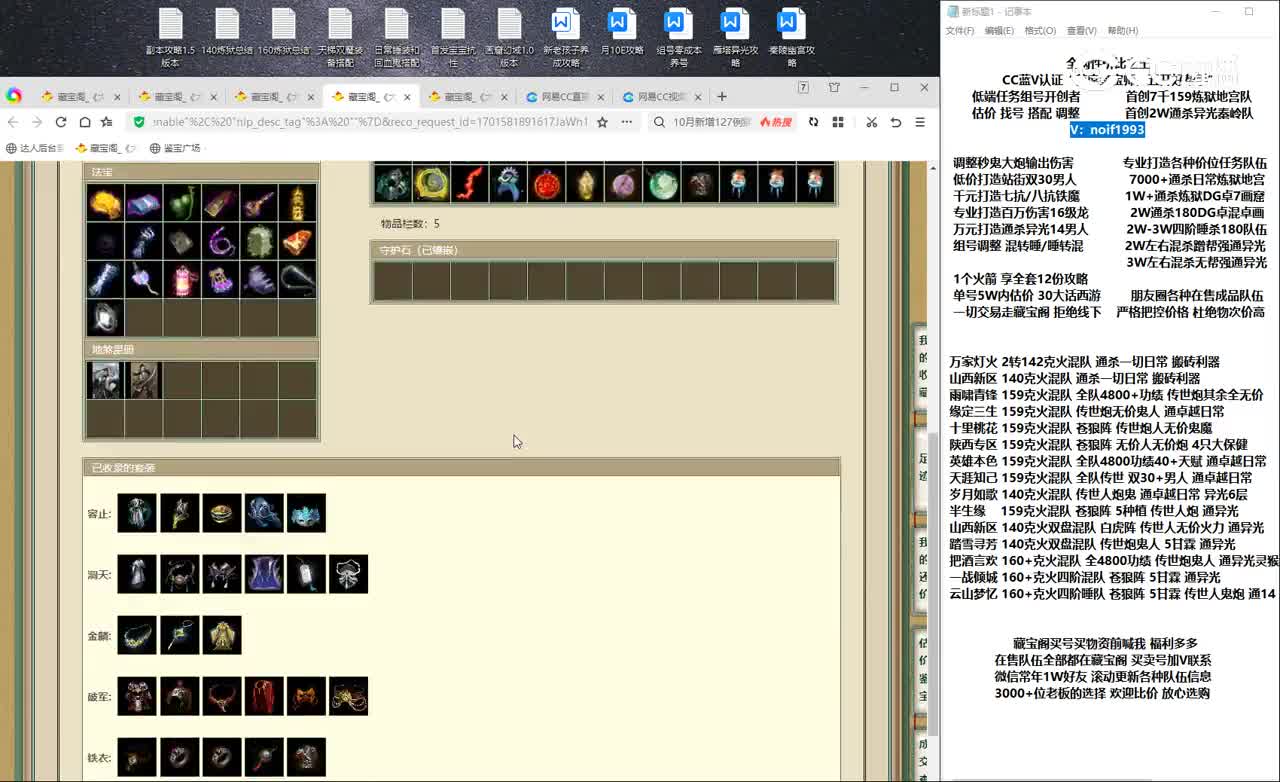This screenshot has height=782, width=1280.
Task: Click the last armor icon in the 铁衣 row
Action: (x=306, y=757)
